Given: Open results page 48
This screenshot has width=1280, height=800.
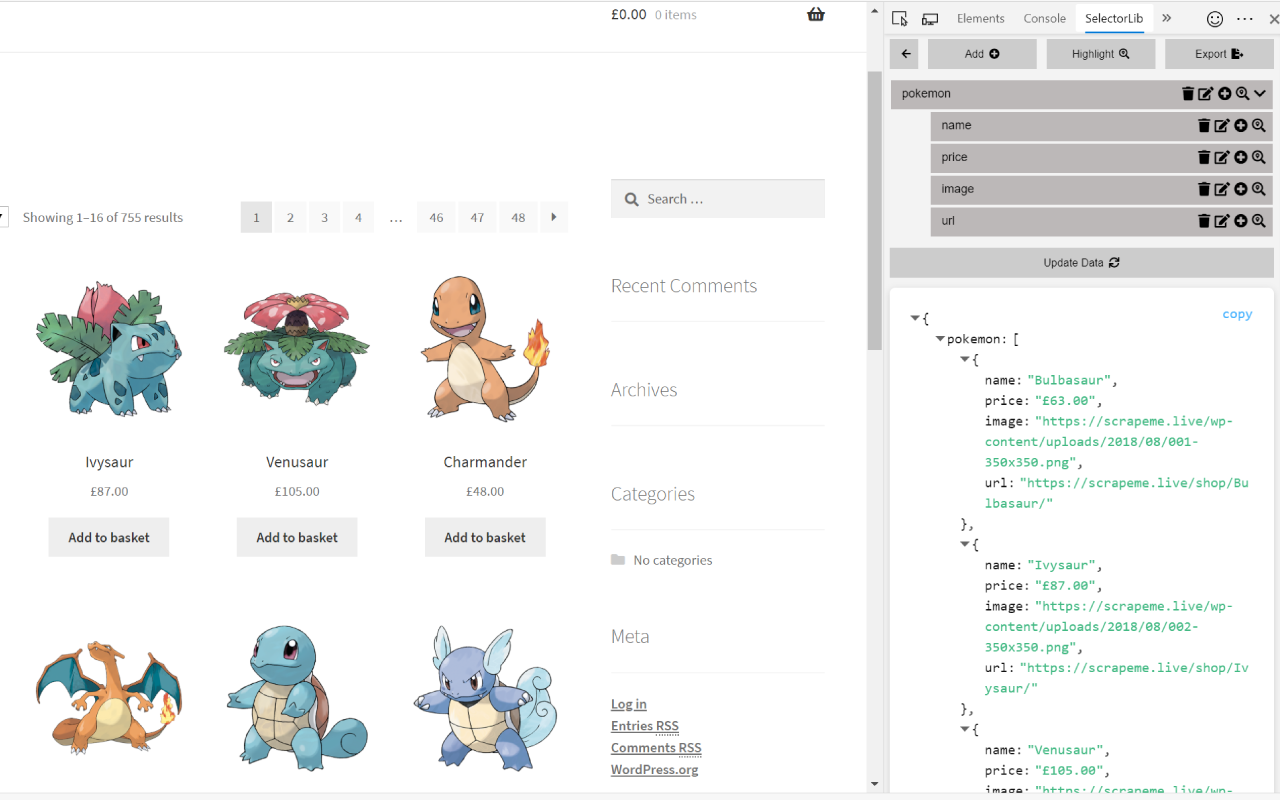Looking at the screenshot, I should (x=518, y=217).
